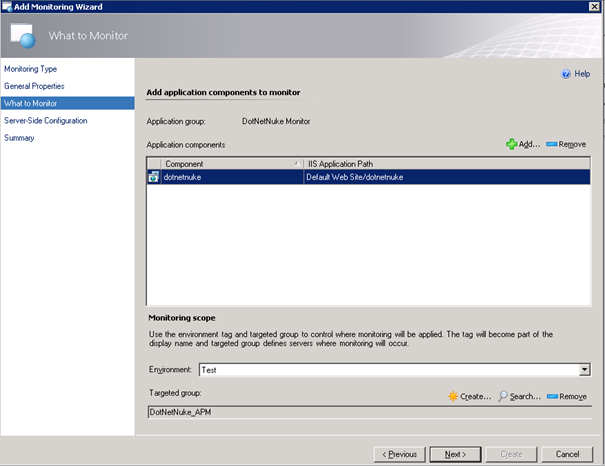Click the green plus Add icon
This screenshot has width=605, height=466.
[512, 144]
